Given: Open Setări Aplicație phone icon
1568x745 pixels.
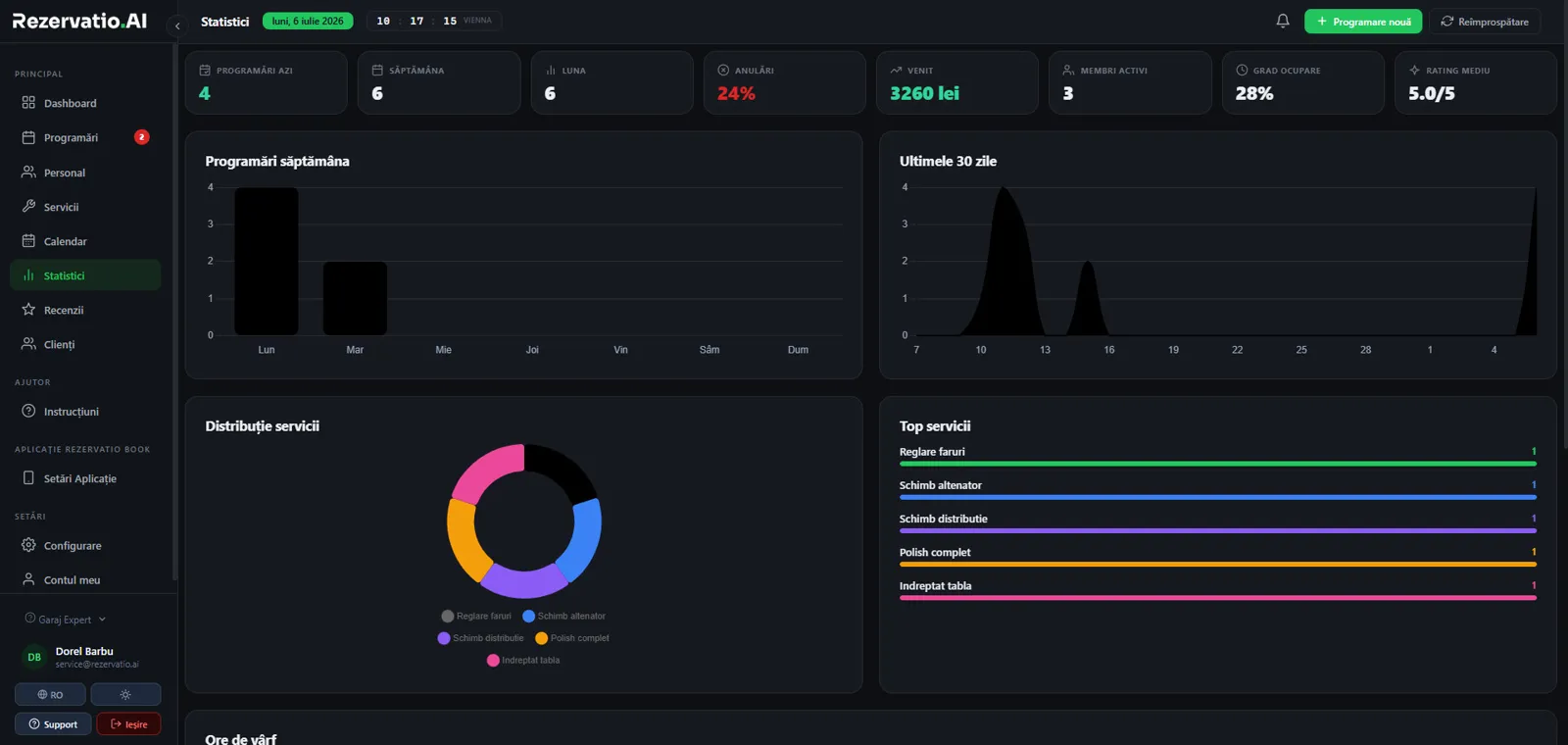Looking at the screenshot, I should pos(28,478).
